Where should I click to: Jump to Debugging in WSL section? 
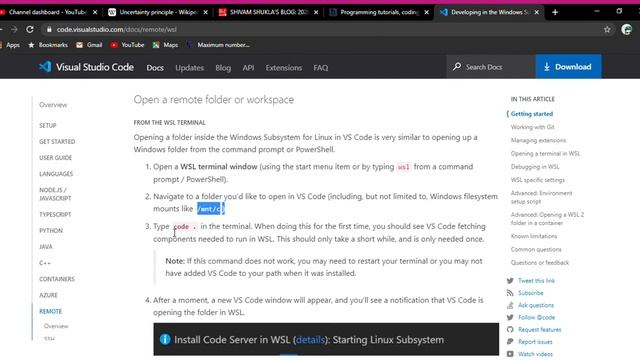[535, 167]
